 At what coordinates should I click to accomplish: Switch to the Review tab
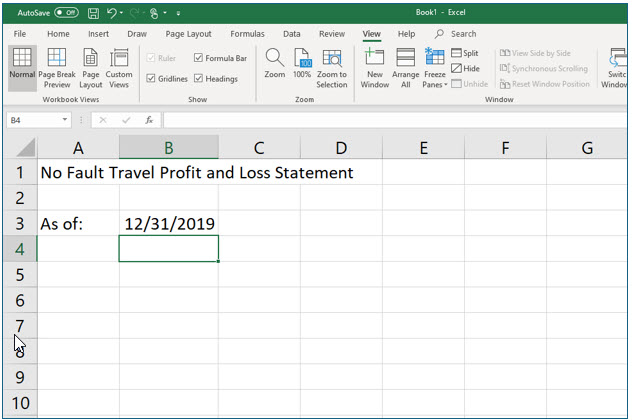point(332,34)
